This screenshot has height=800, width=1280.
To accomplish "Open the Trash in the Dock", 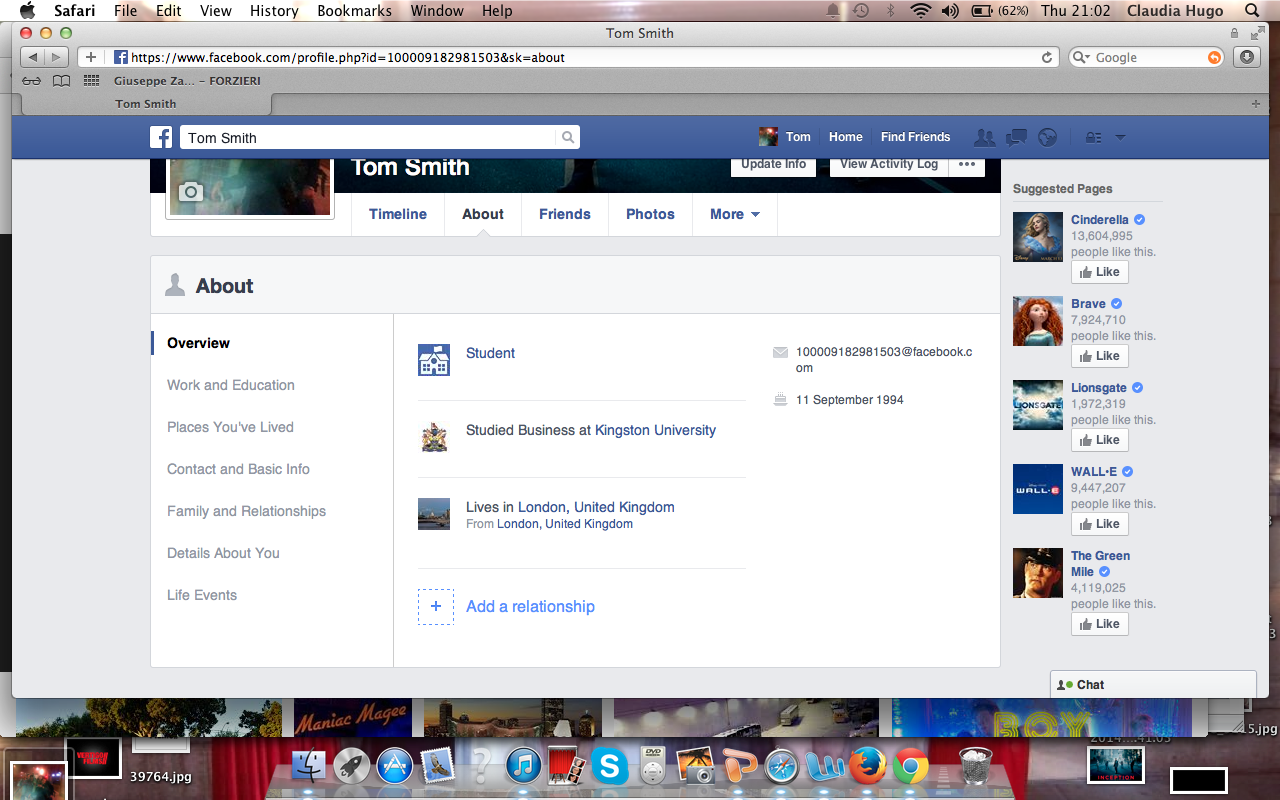I will pyautogui.click(x=975, y=767).
